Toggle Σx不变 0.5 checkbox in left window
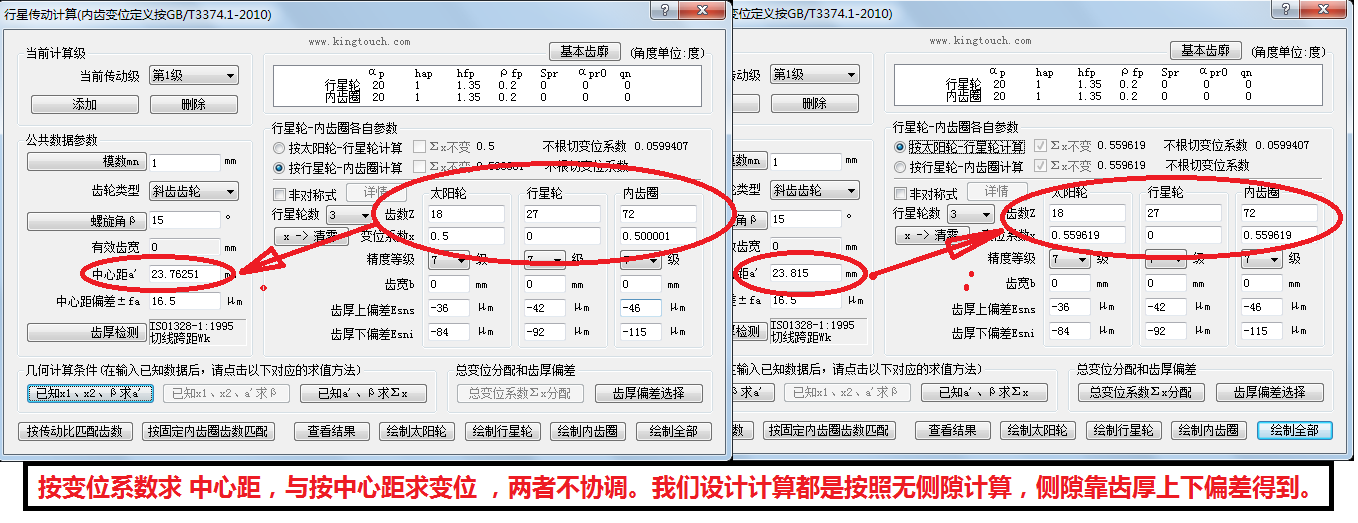Viewport: 1358px width, 523px height. coord(420,146)
